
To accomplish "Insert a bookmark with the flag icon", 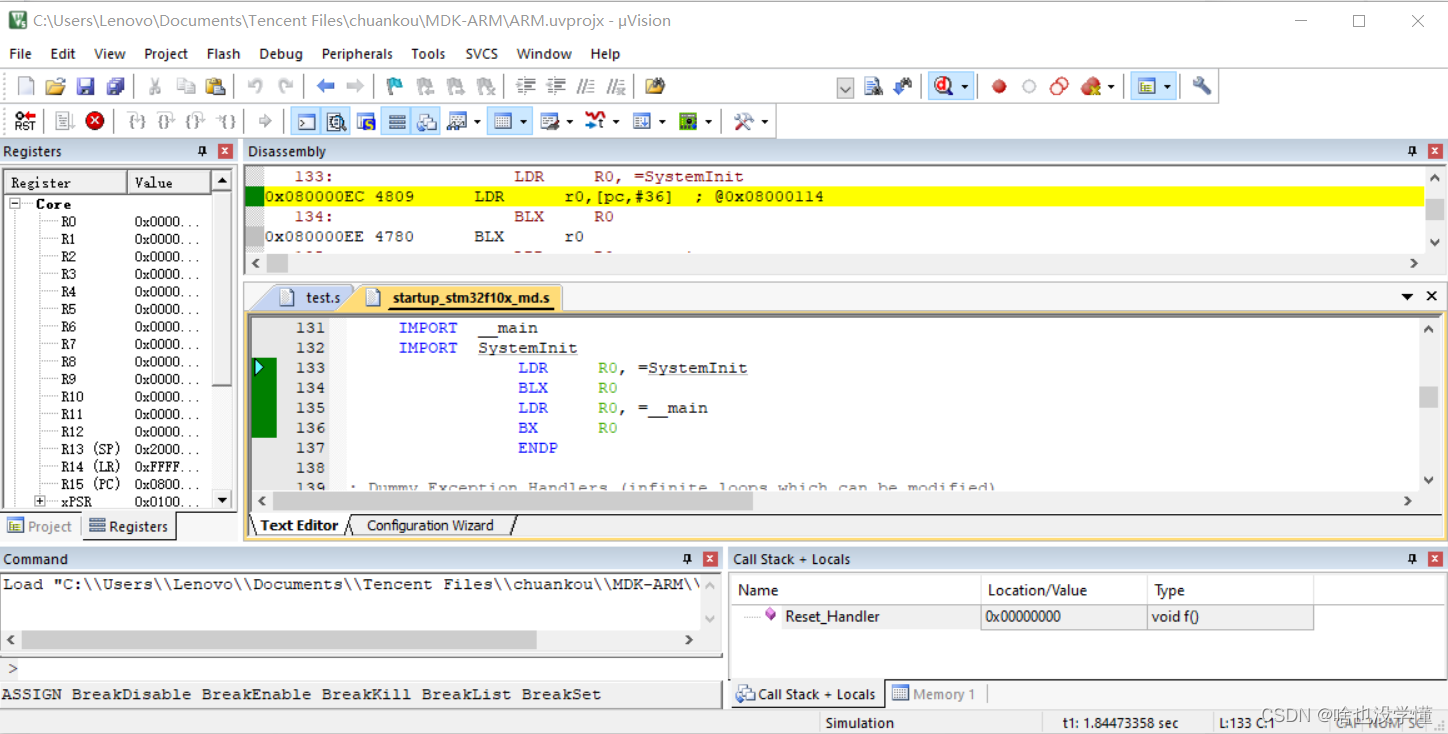I will (x=395, y=86).
